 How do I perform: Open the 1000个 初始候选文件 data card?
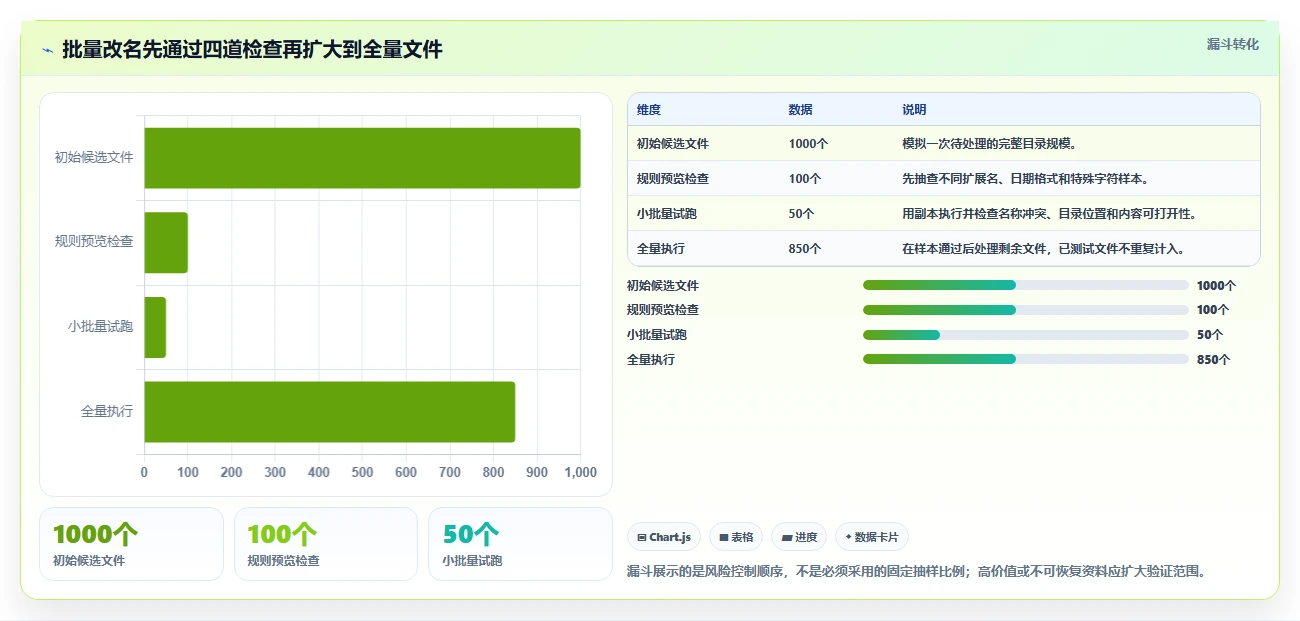coord(131,544)
